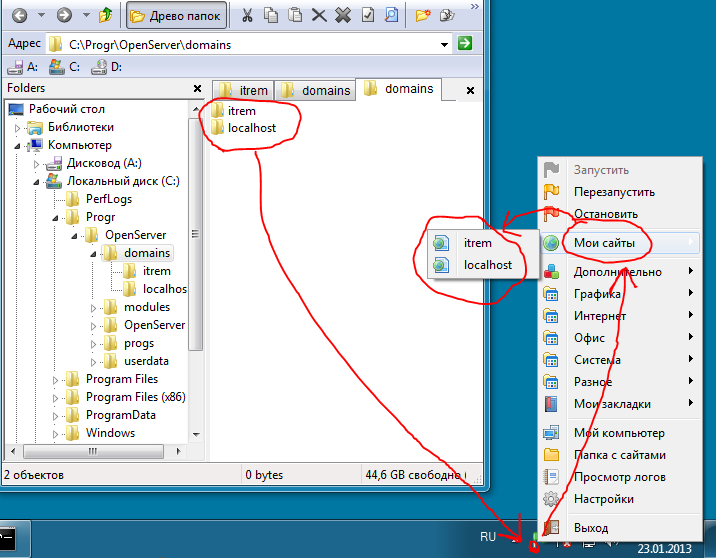
Task: Click the Cut scissors icon
Action: pyautogui.click(x=247, y=16)
